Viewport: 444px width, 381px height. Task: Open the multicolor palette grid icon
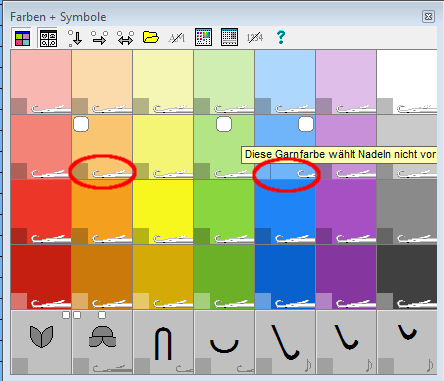point(203,37)
